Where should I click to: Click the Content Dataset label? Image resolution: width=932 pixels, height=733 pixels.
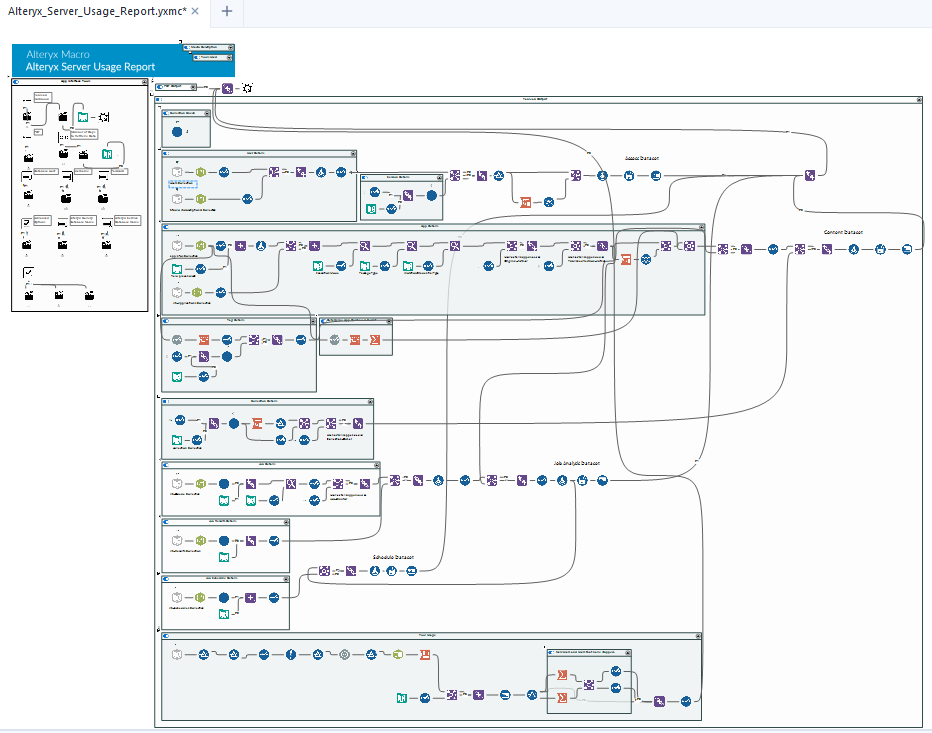tap(843, 232)
